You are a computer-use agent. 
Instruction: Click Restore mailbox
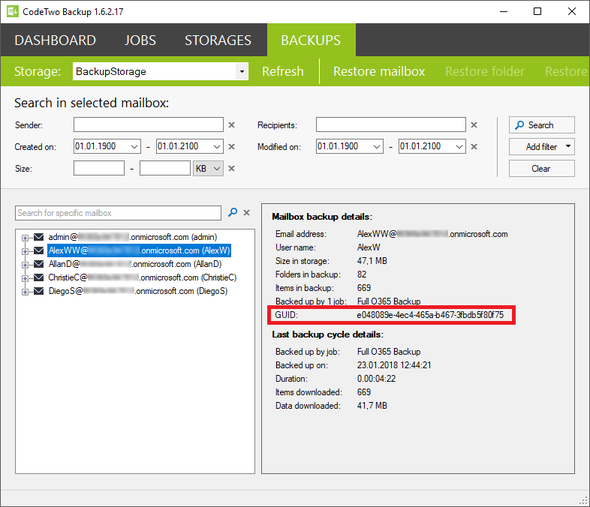click(x=379, y=72)
